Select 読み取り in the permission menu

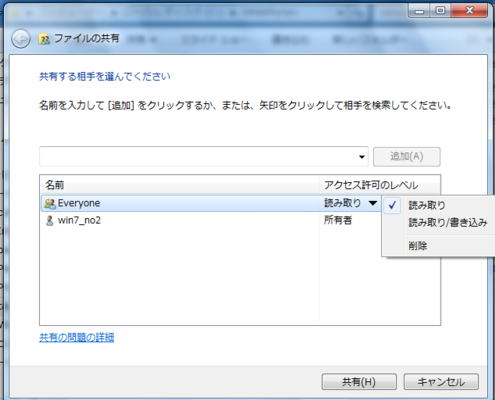coord(427,205)
